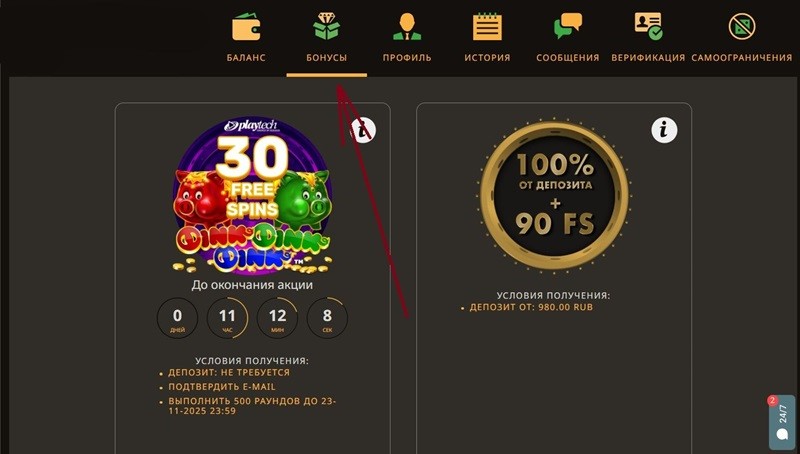Click info icon on 30 free spins card
The height and width of the screenshot is (454, 800).
[x=363, y=130]
